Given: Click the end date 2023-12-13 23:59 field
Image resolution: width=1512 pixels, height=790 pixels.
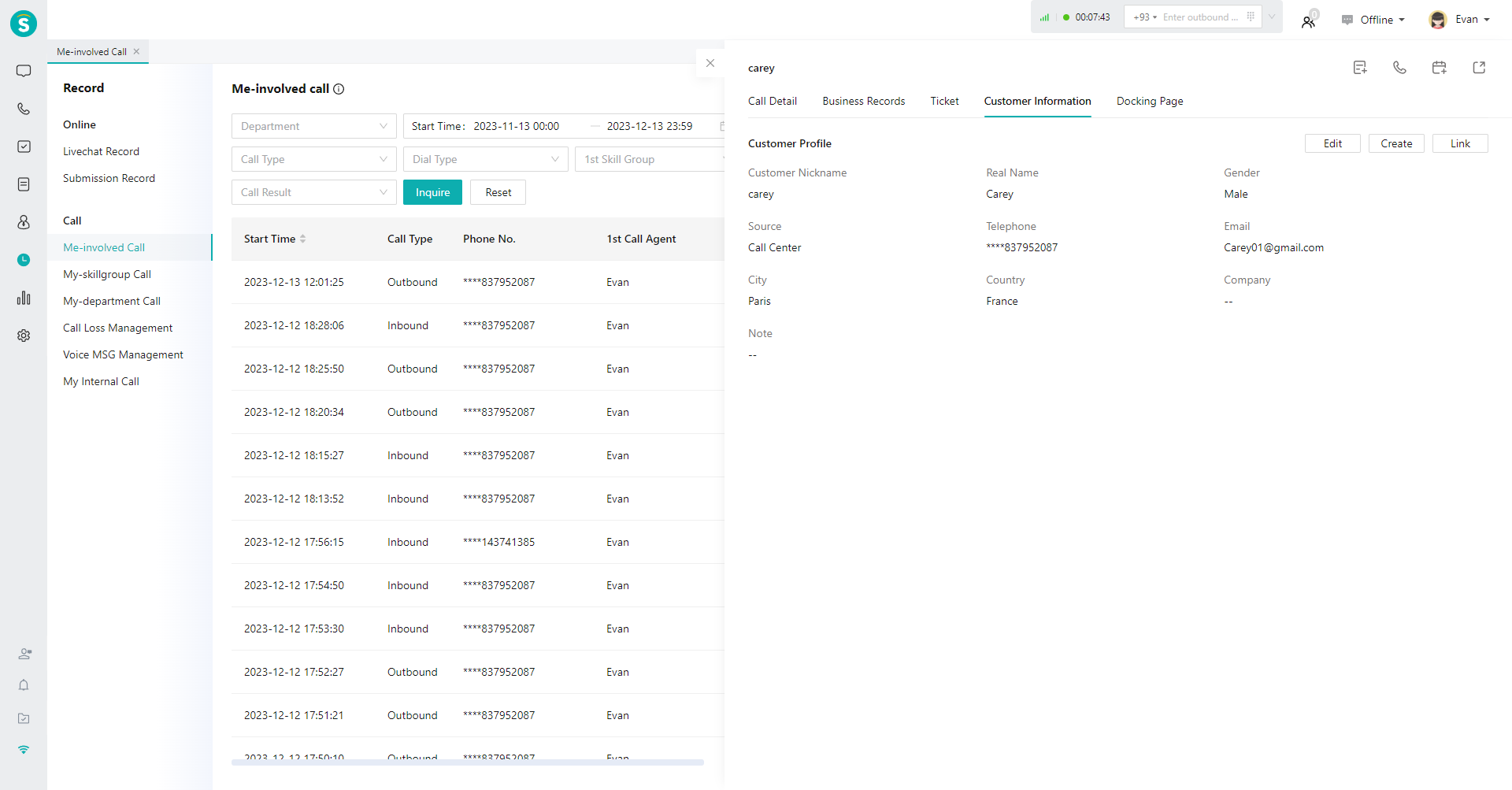Looking at the screenshot, I should click(x=650, y=126).
